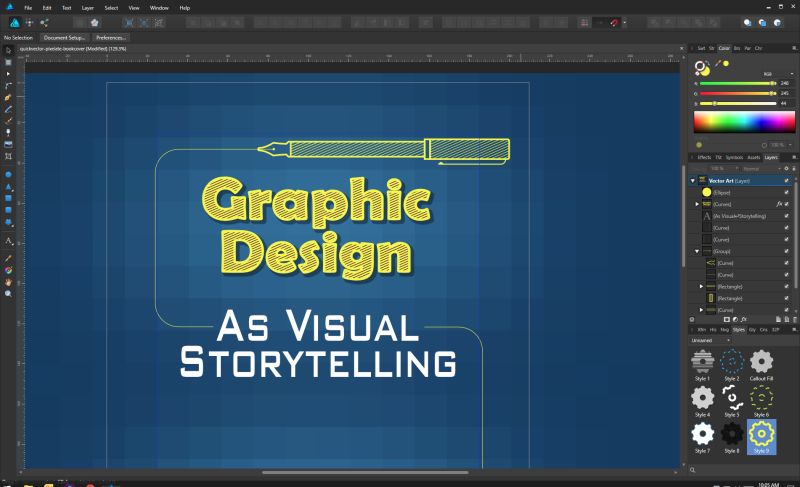Switch to the Symbols panel tab
This screenshot has height=487, width=800.
tap(734, 157)
